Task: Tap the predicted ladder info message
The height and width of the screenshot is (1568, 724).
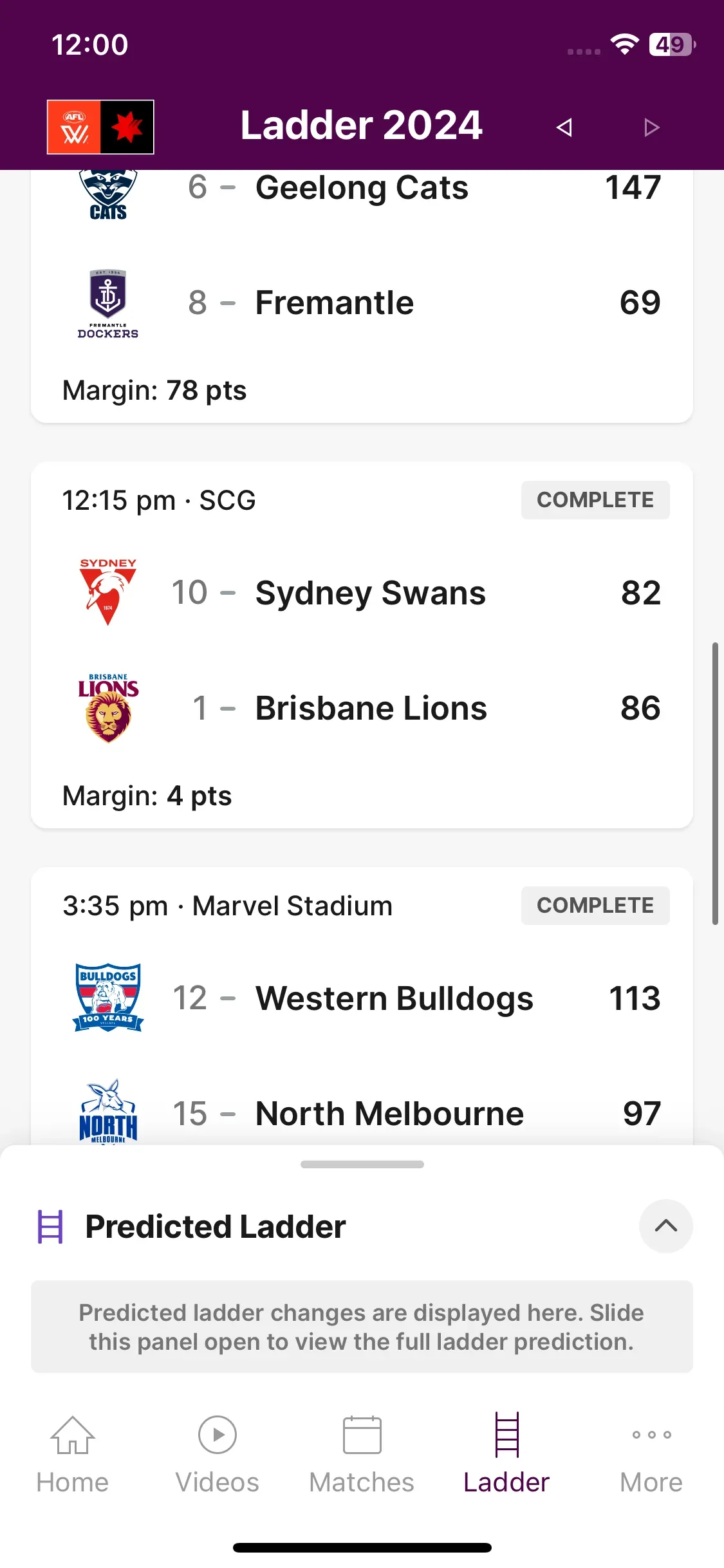Action: 362,1327
